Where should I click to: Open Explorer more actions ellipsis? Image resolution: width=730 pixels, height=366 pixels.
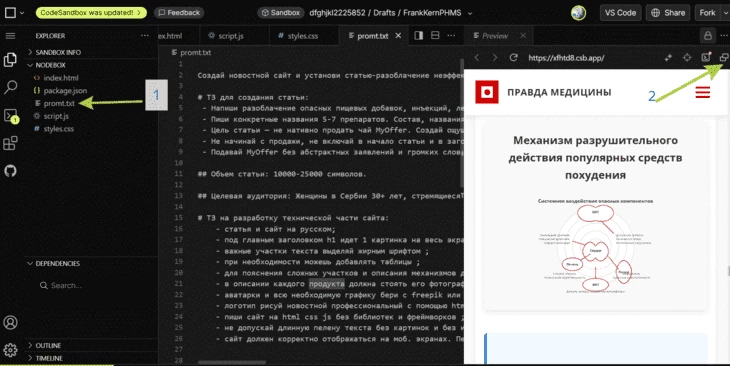[x=145, y=36]
